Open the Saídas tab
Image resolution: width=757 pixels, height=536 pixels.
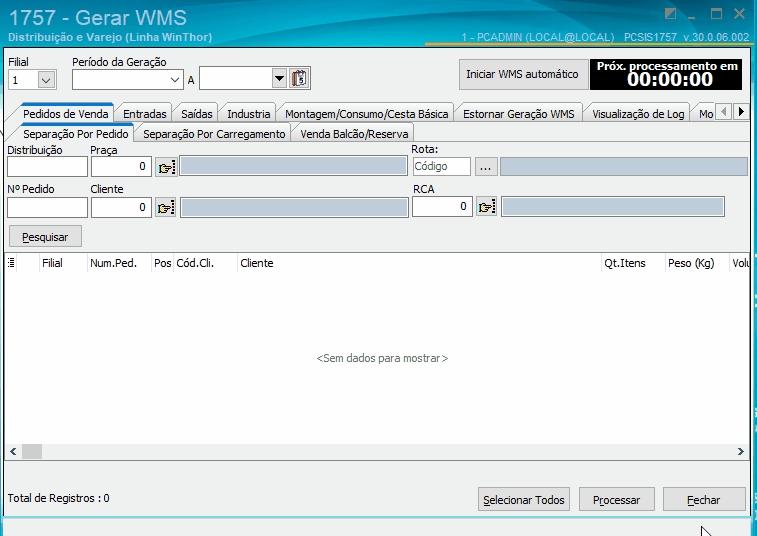coord(196,114)
